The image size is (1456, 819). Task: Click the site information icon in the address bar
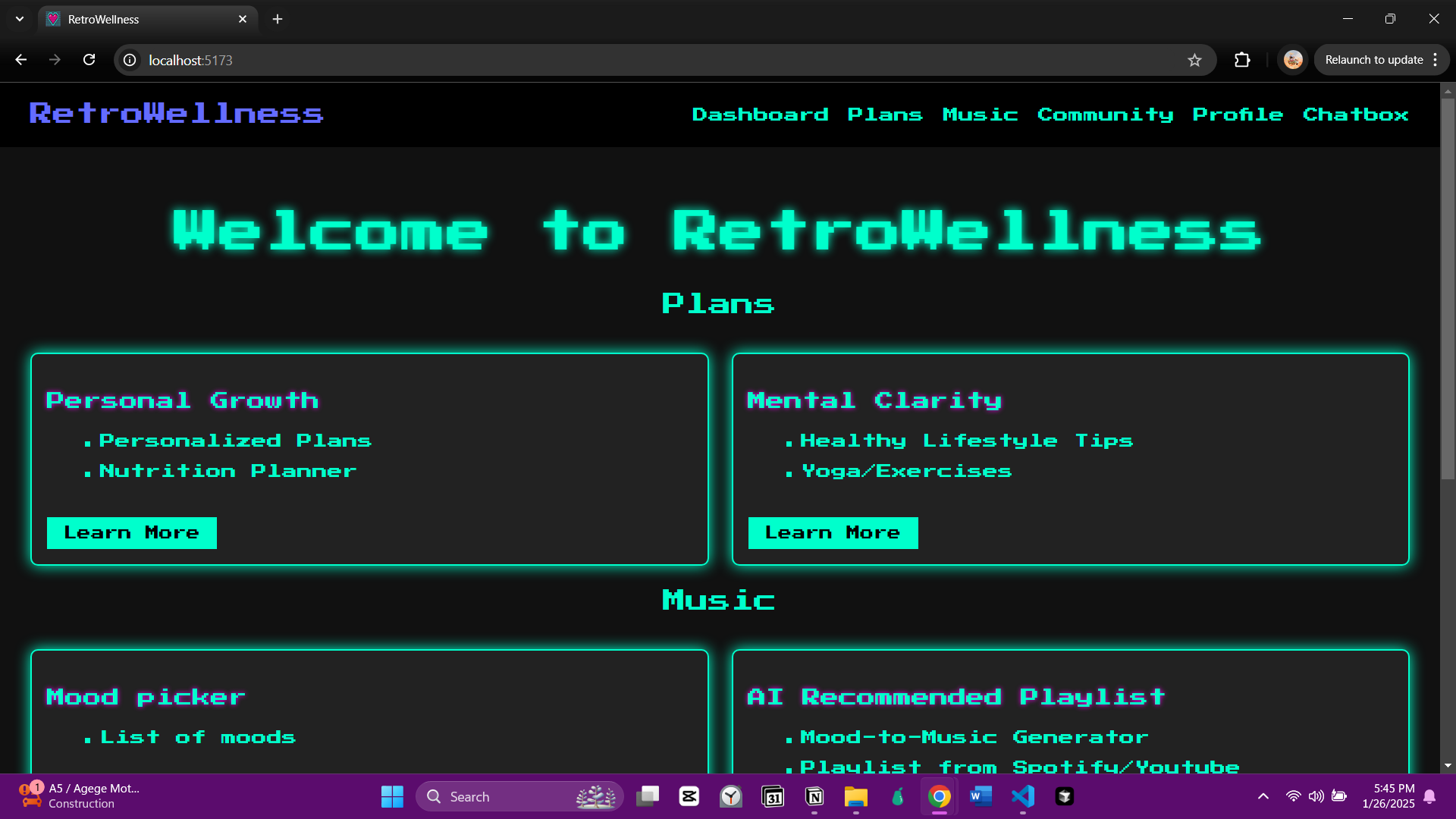(x=130, y=60)
